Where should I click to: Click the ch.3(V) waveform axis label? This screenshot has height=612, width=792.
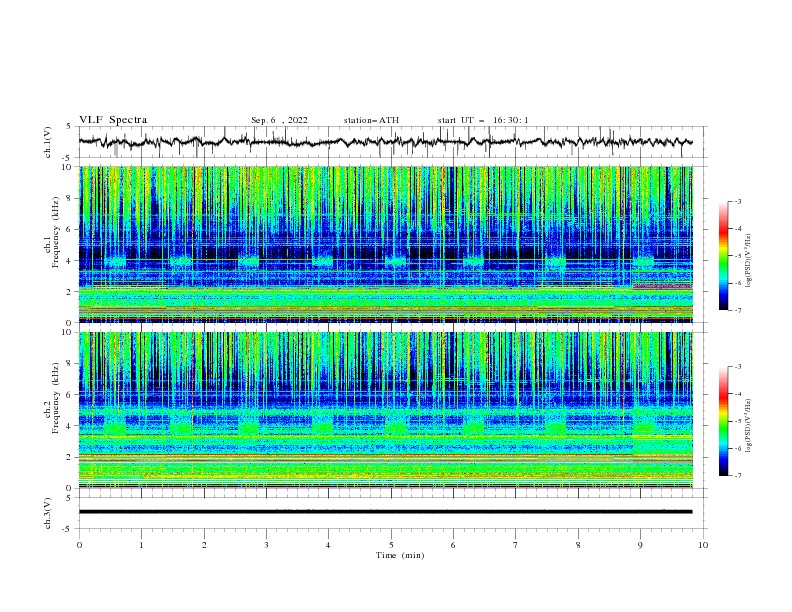click(48, 513)
